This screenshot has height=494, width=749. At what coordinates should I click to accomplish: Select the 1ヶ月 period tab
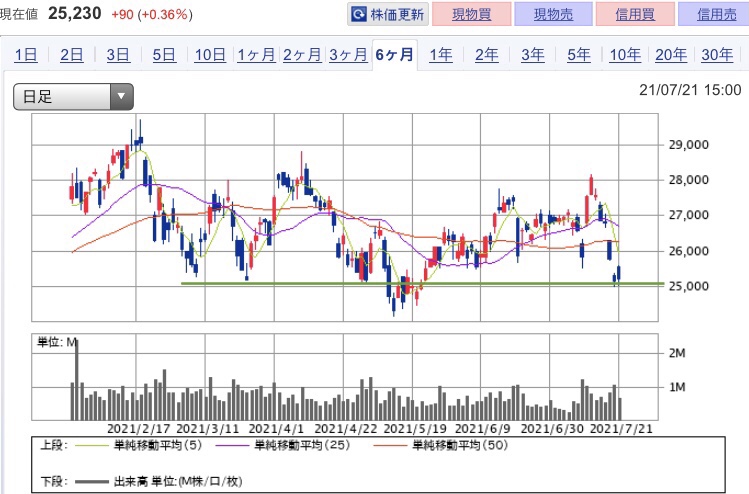click(256, 55)
